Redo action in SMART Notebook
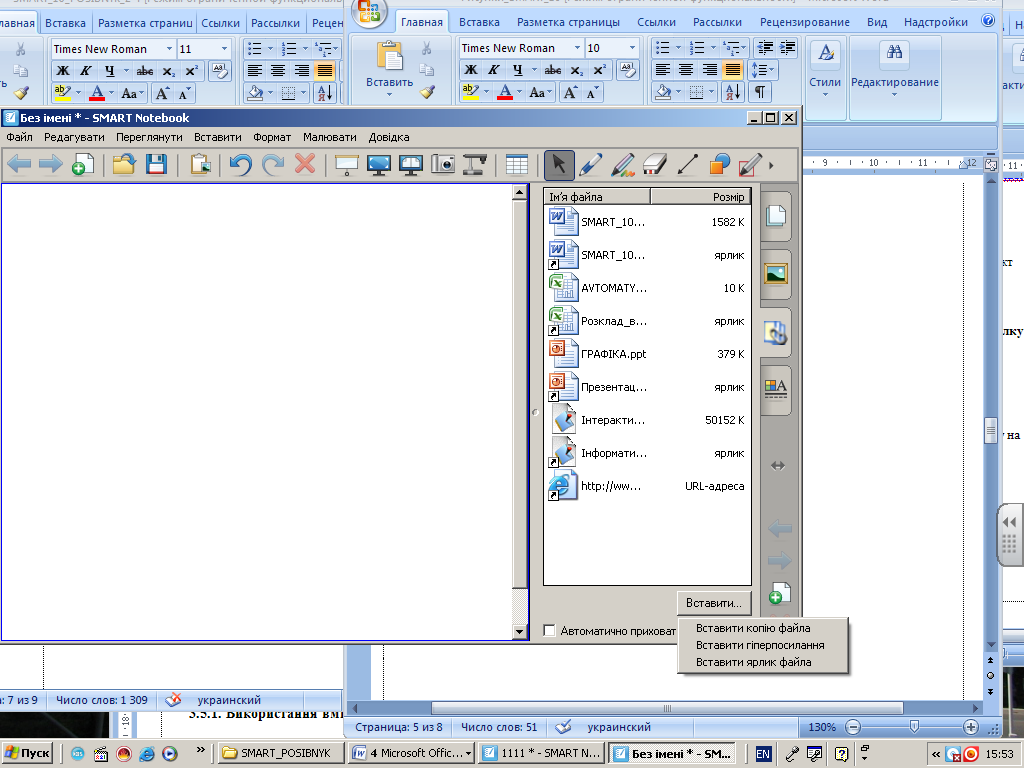 [x=272, y=165]
